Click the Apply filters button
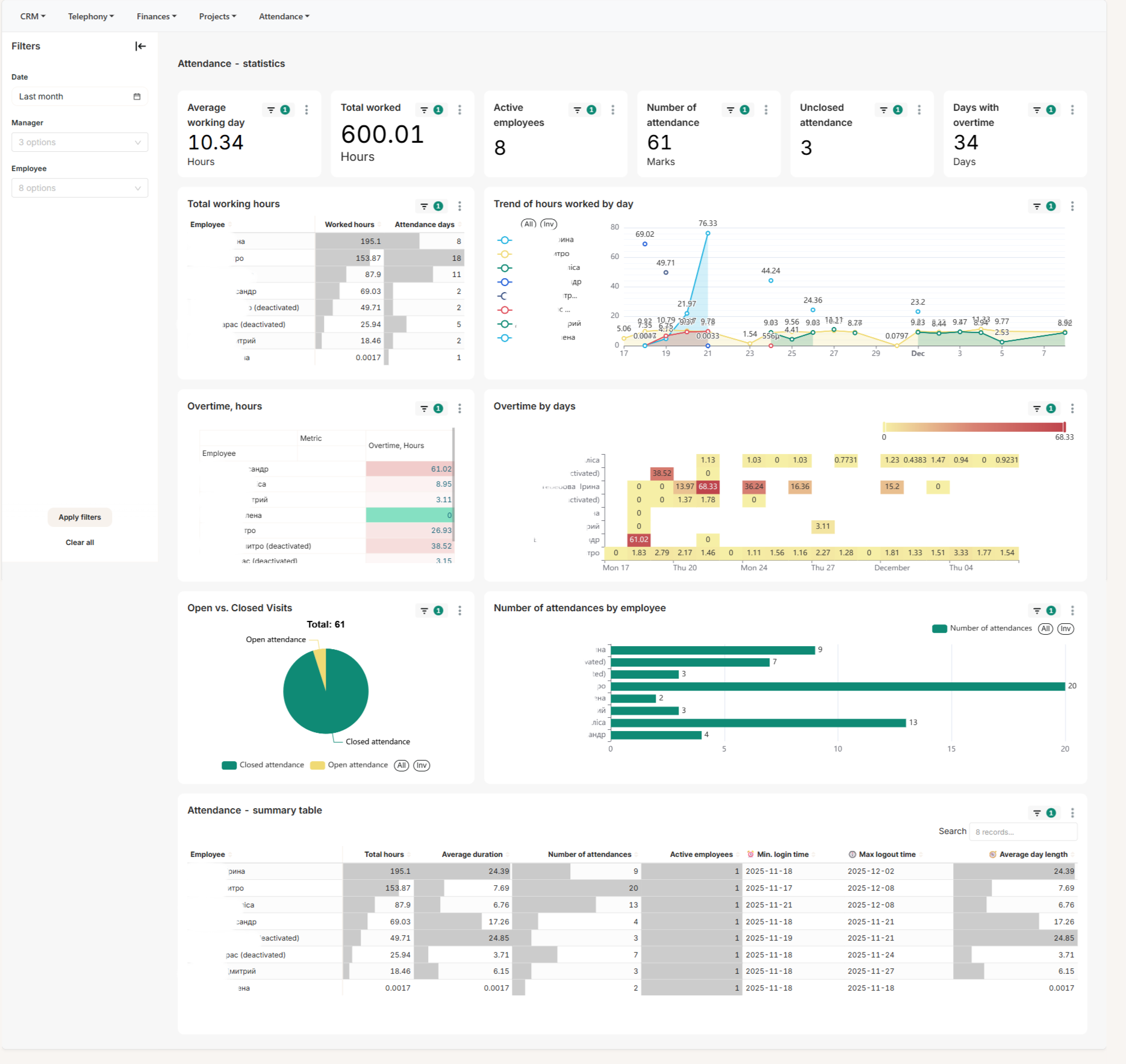 tap(79, 517)
